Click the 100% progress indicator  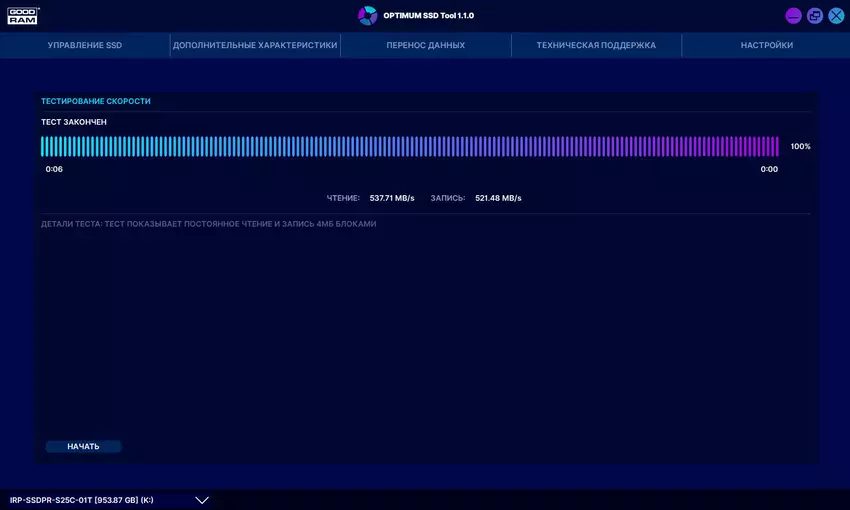coord(800,147)
